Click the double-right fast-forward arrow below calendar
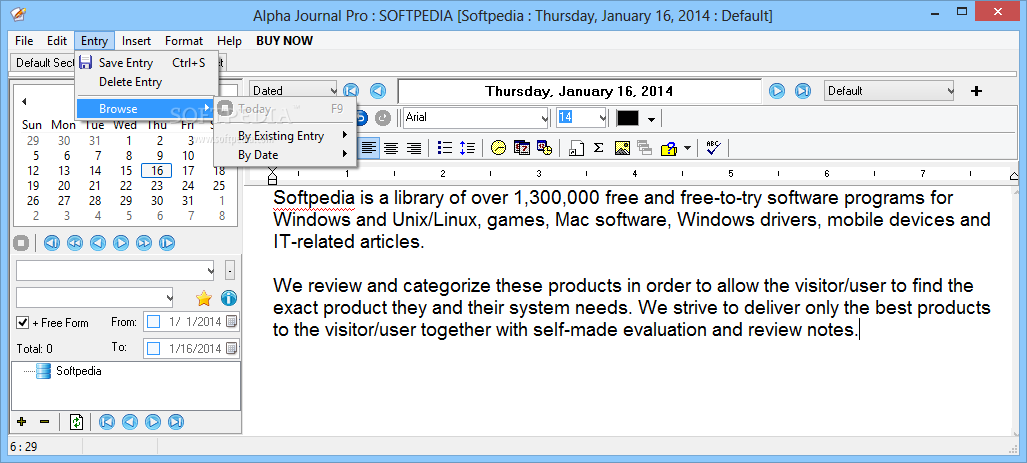The image size is (1027, 463). 144,243
